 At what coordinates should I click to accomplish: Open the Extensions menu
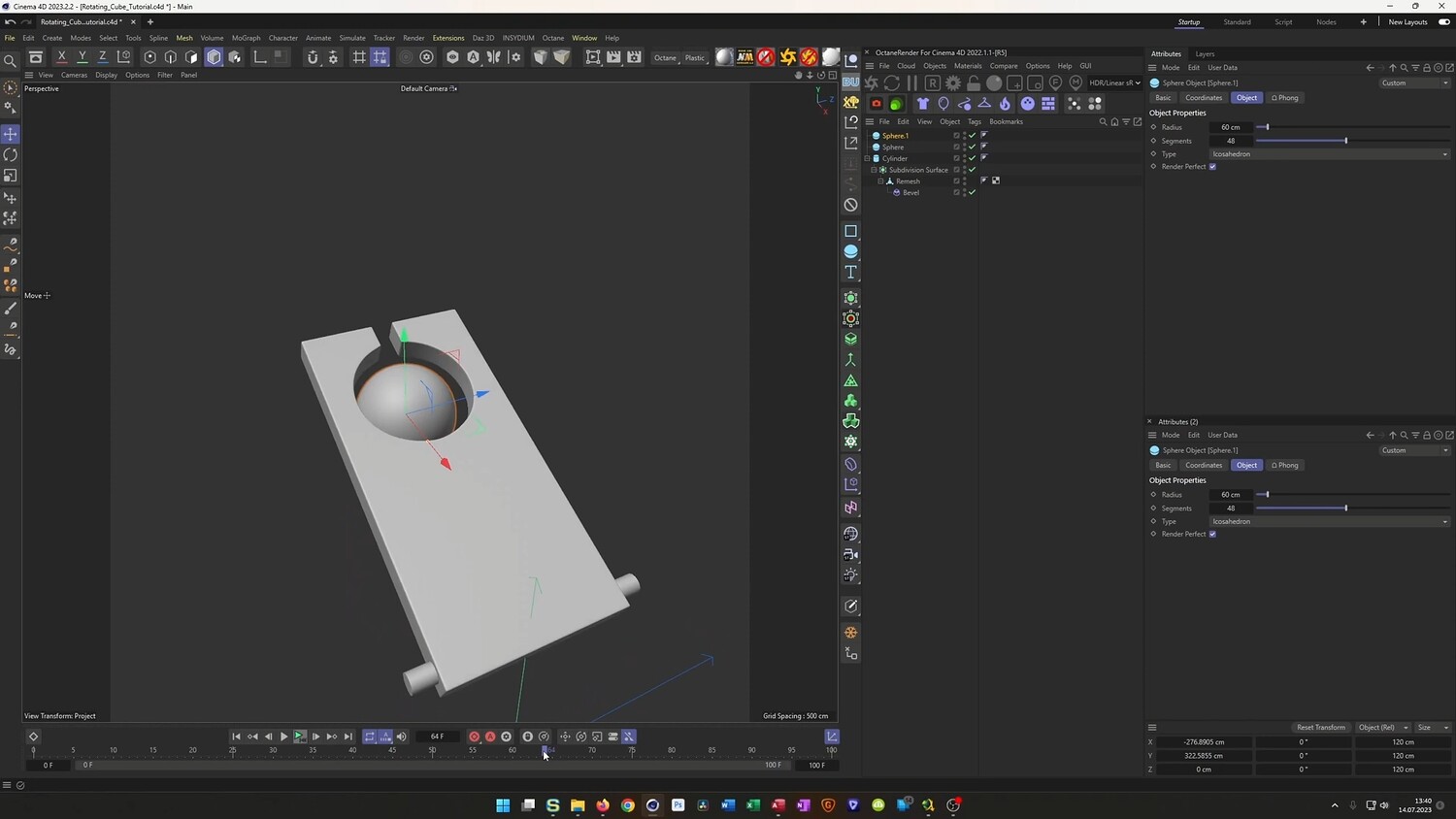[448, 38]
